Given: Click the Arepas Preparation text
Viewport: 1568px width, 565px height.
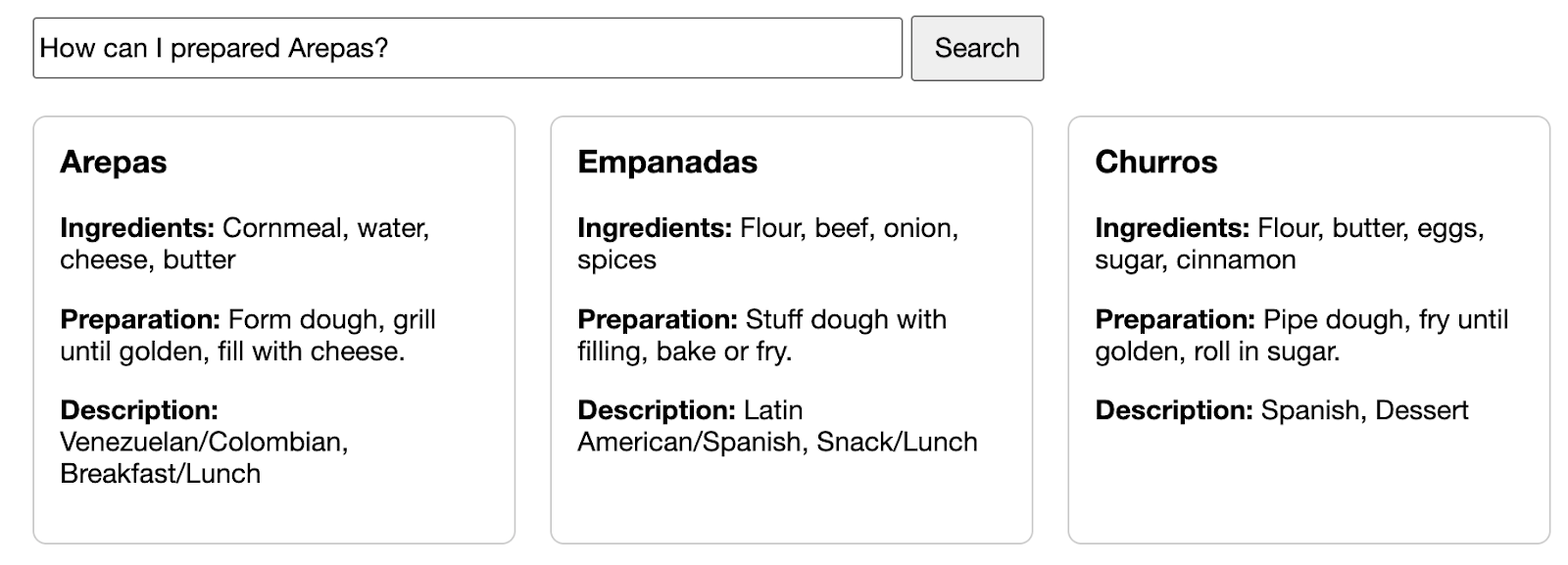Looking at the screenshot, I should (x=248, y=335).
